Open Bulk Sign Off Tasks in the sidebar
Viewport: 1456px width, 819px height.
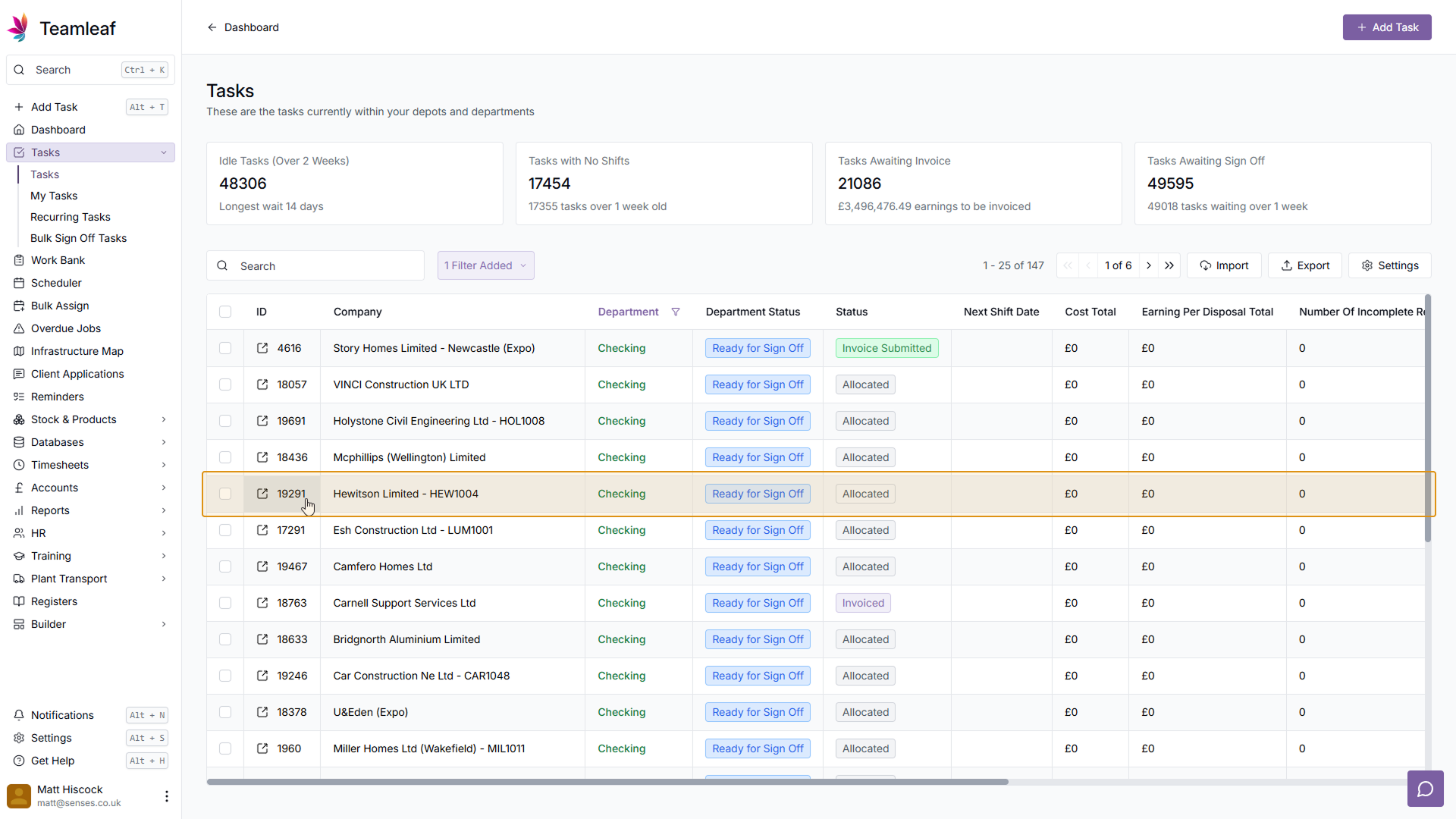(x=78, y=238)
